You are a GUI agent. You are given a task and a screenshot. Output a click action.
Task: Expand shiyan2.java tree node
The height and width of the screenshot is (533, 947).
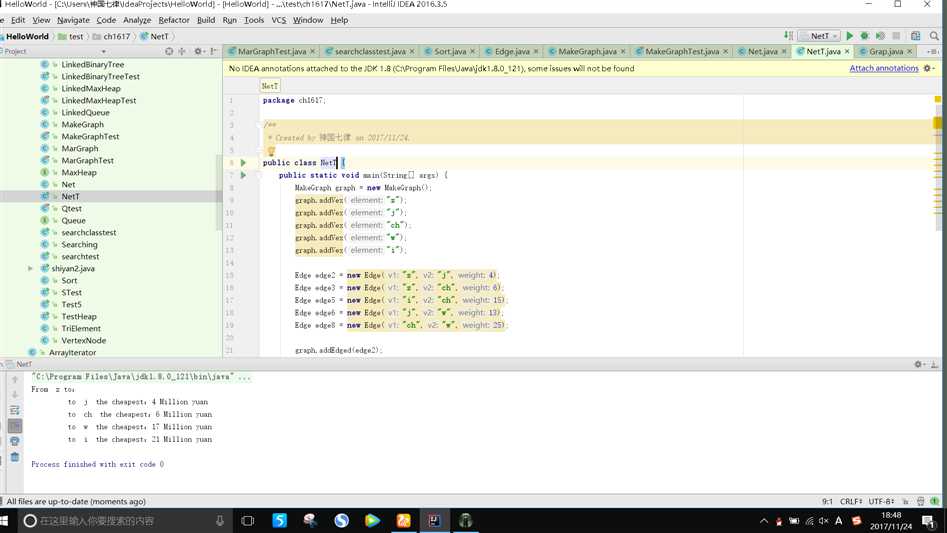coord(30,269)
